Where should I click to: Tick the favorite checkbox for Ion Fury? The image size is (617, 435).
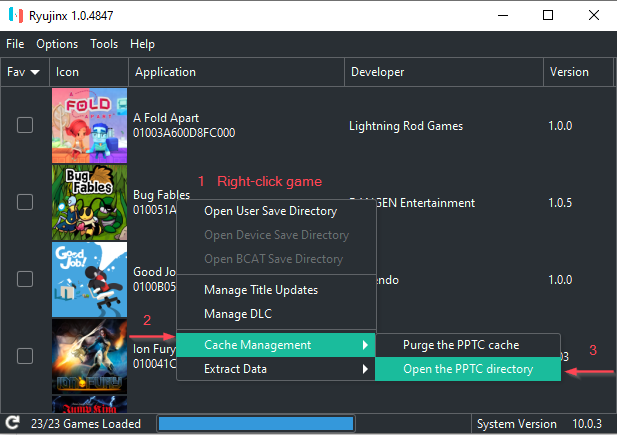pos(25,356)
